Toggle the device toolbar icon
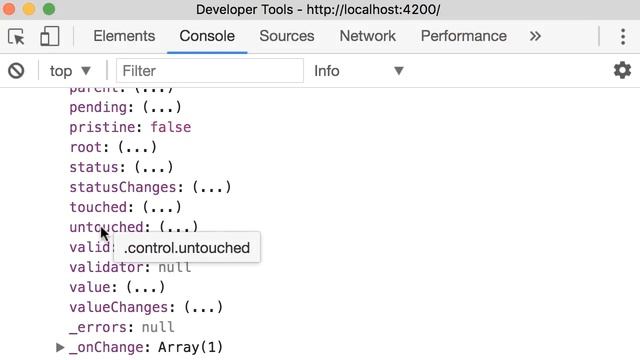 tap(50, 36)
